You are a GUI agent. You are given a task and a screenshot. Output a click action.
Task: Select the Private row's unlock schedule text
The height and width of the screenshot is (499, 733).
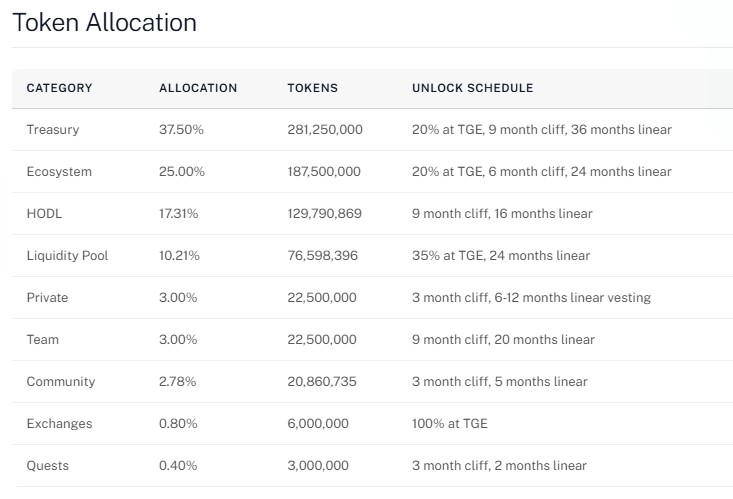[x=531, y=298]
